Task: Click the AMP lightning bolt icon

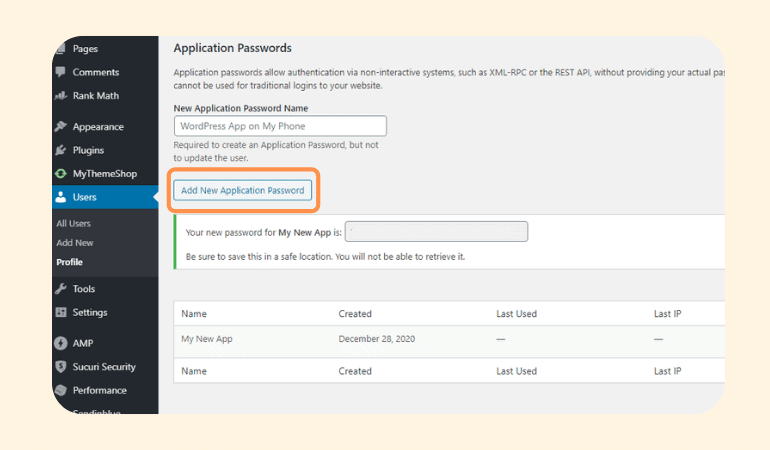Action: tap(61, 343)
